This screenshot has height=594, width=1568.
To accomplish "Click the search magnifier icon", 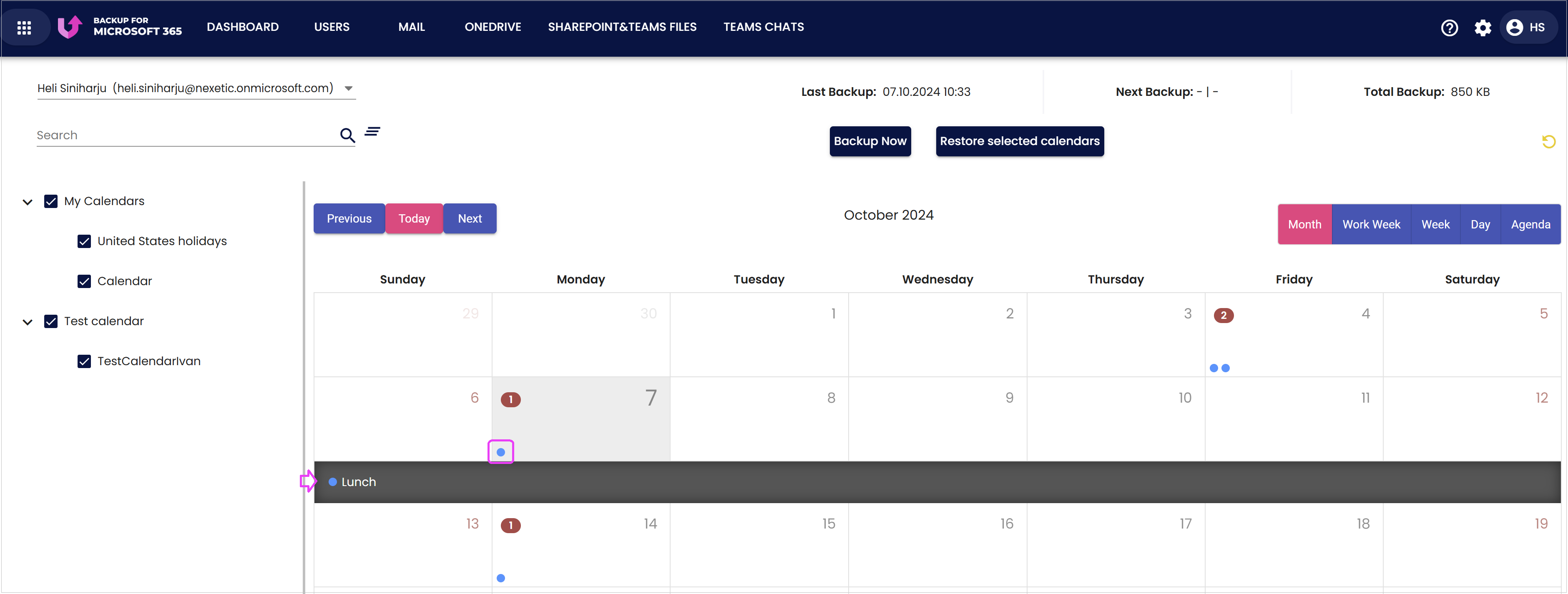I will (x=347, y=135).
